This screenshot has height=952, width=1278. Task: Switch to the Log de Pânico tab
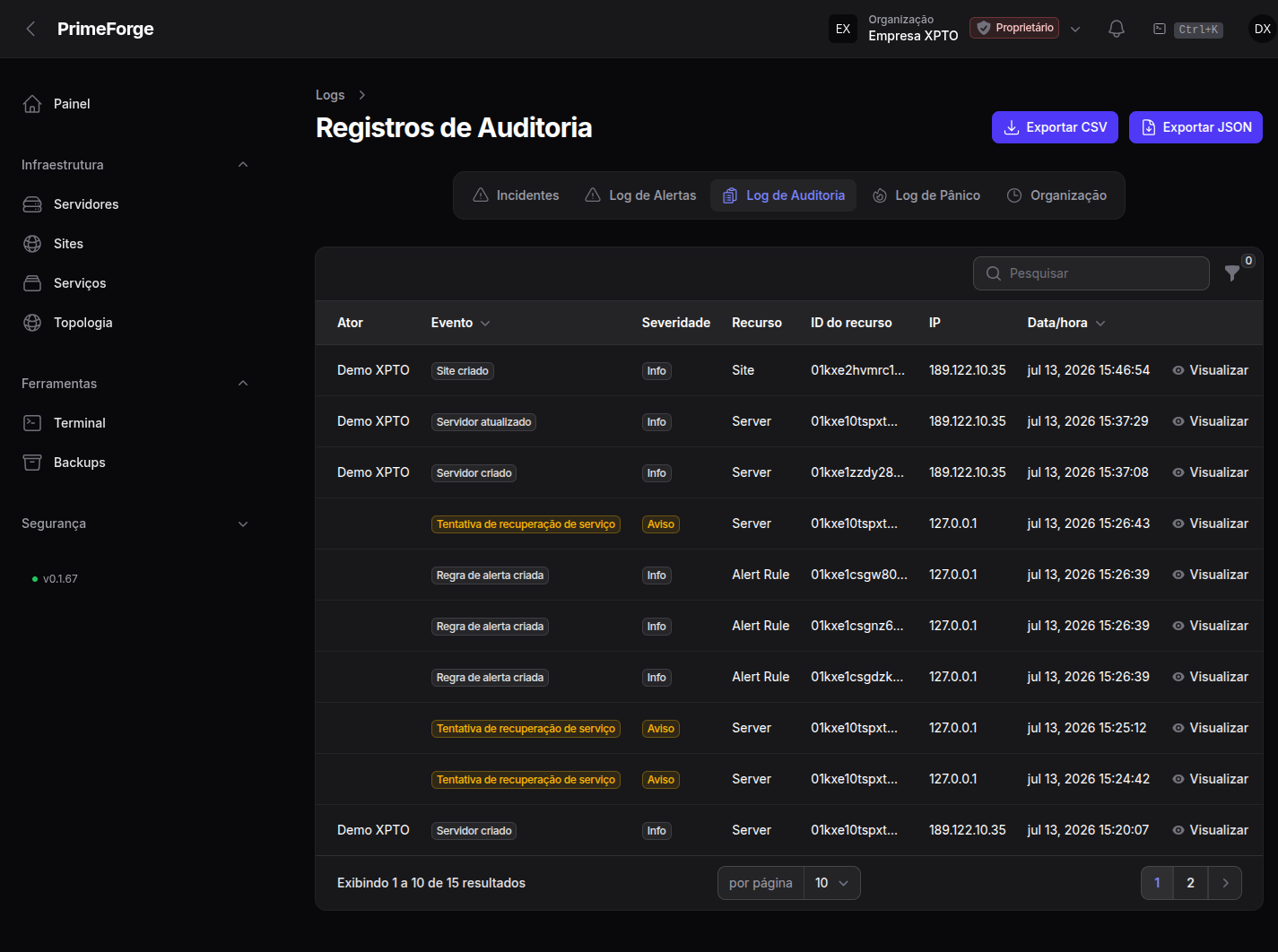[x=926, y=195]
